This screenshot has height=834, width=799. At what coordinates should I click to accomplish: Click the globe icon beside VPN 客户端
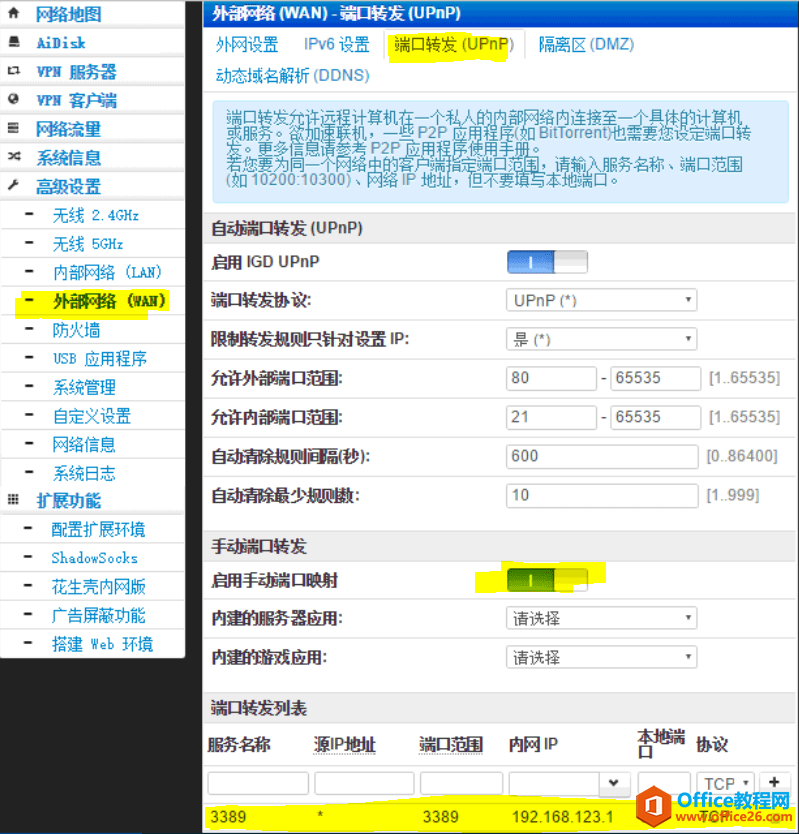point(14,99)
